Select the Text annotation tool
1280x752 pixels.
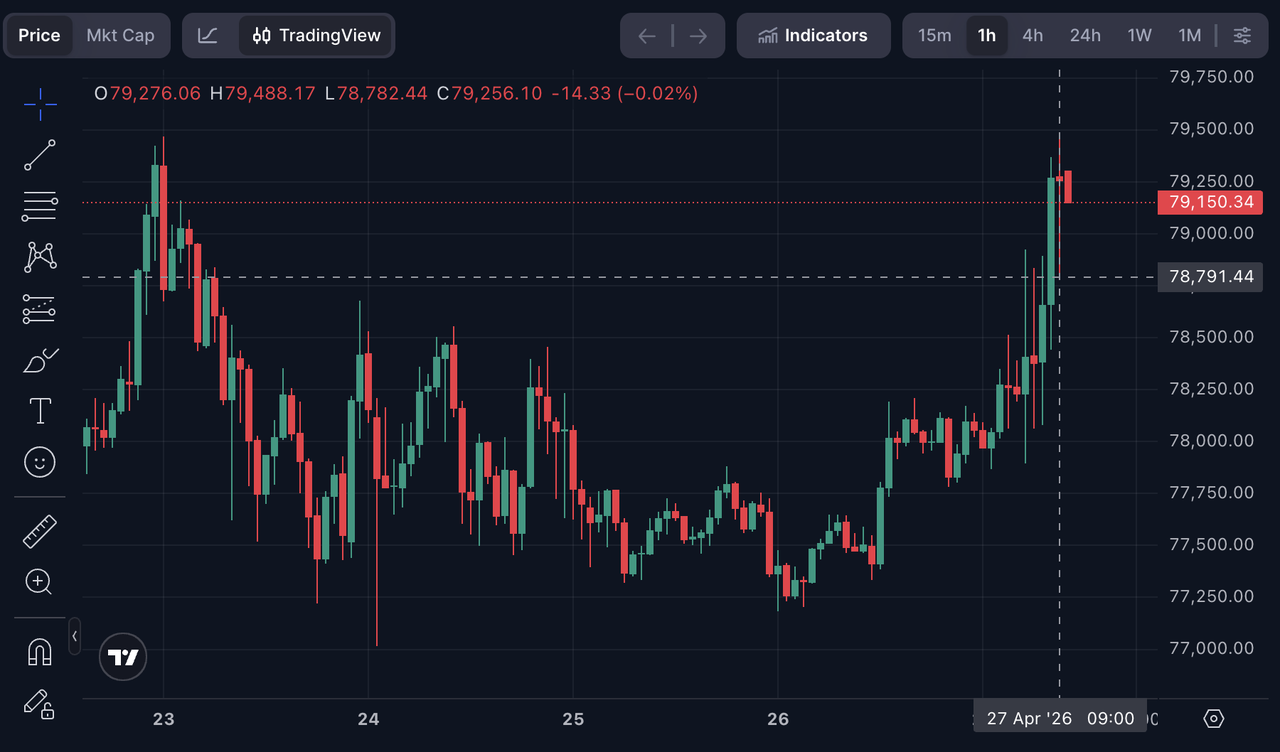pyautogui.click(x=40, y=411)
